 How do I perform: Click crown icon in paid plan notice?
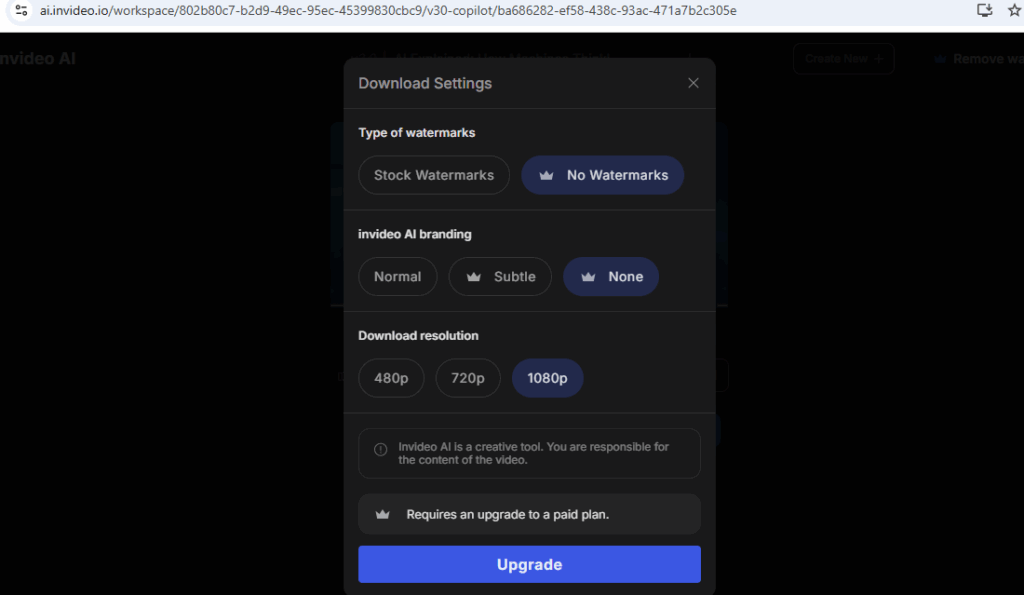pyautogui.click(x=383, y=515)
